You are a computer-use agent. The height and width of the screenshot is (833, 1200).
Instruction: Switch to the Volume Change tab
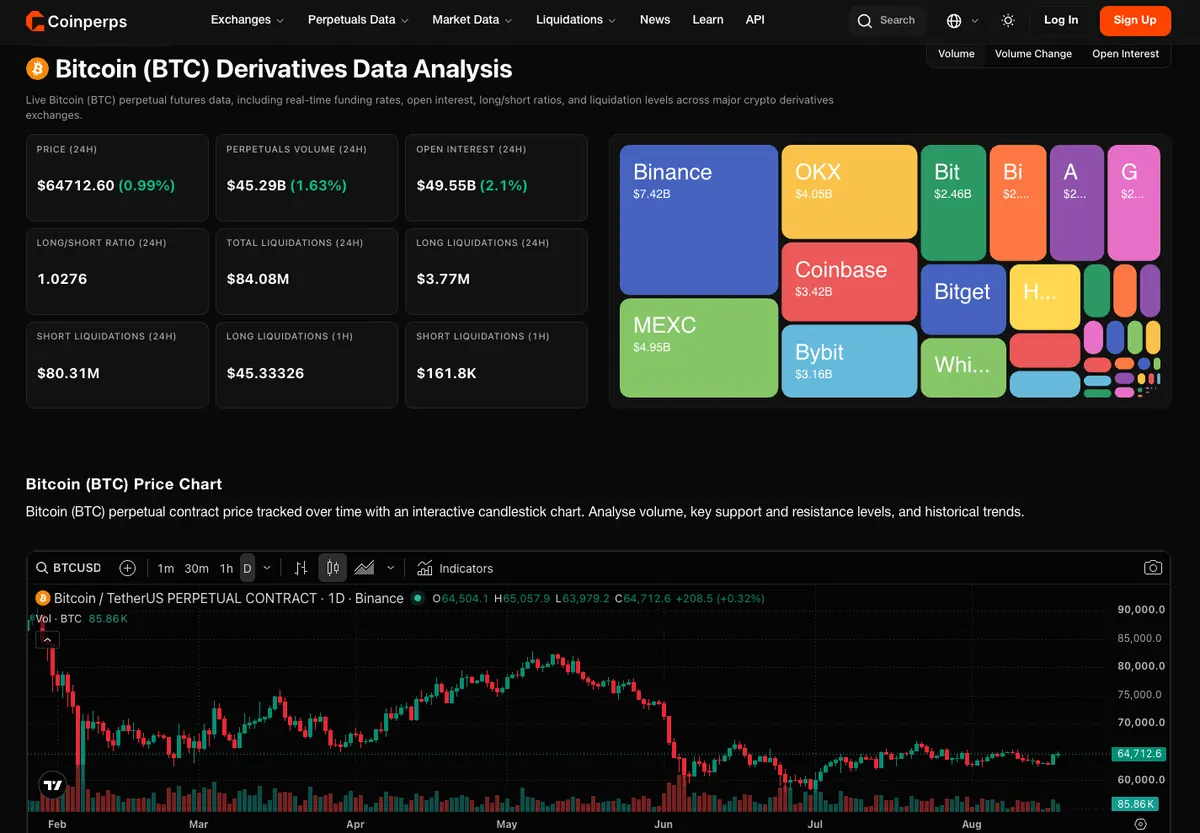coord(1033,54)
